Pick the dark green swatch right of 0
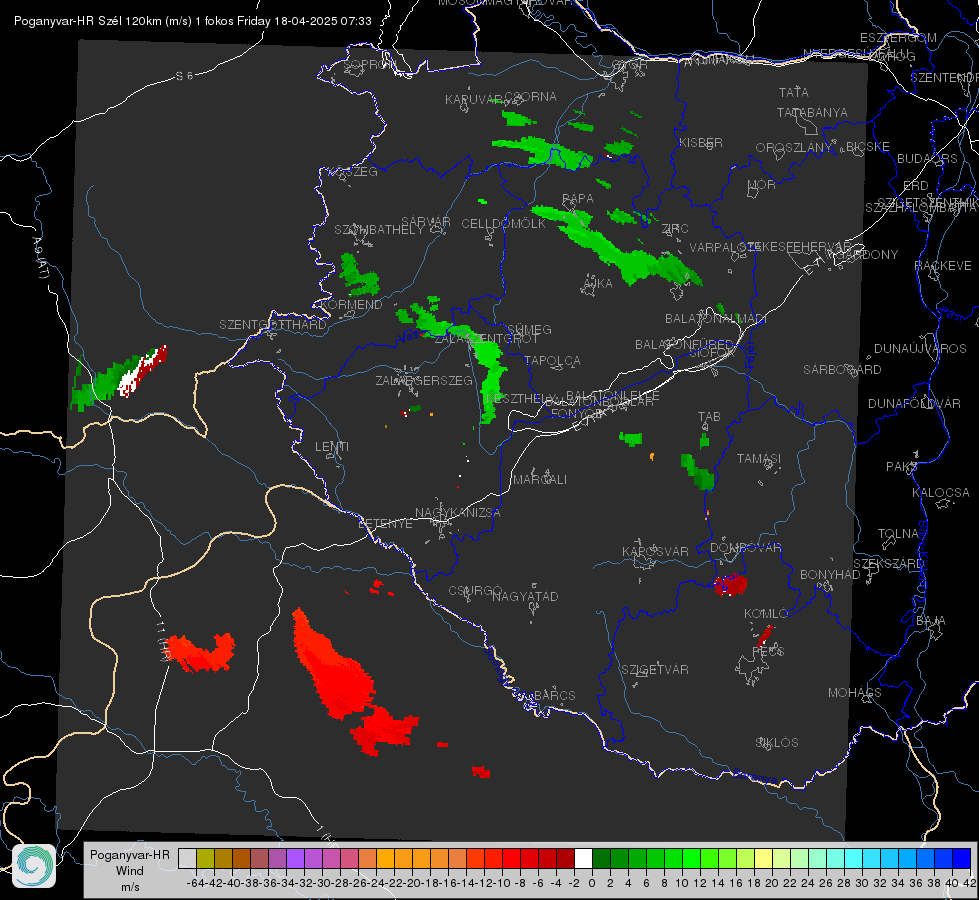 pos(601,859)
